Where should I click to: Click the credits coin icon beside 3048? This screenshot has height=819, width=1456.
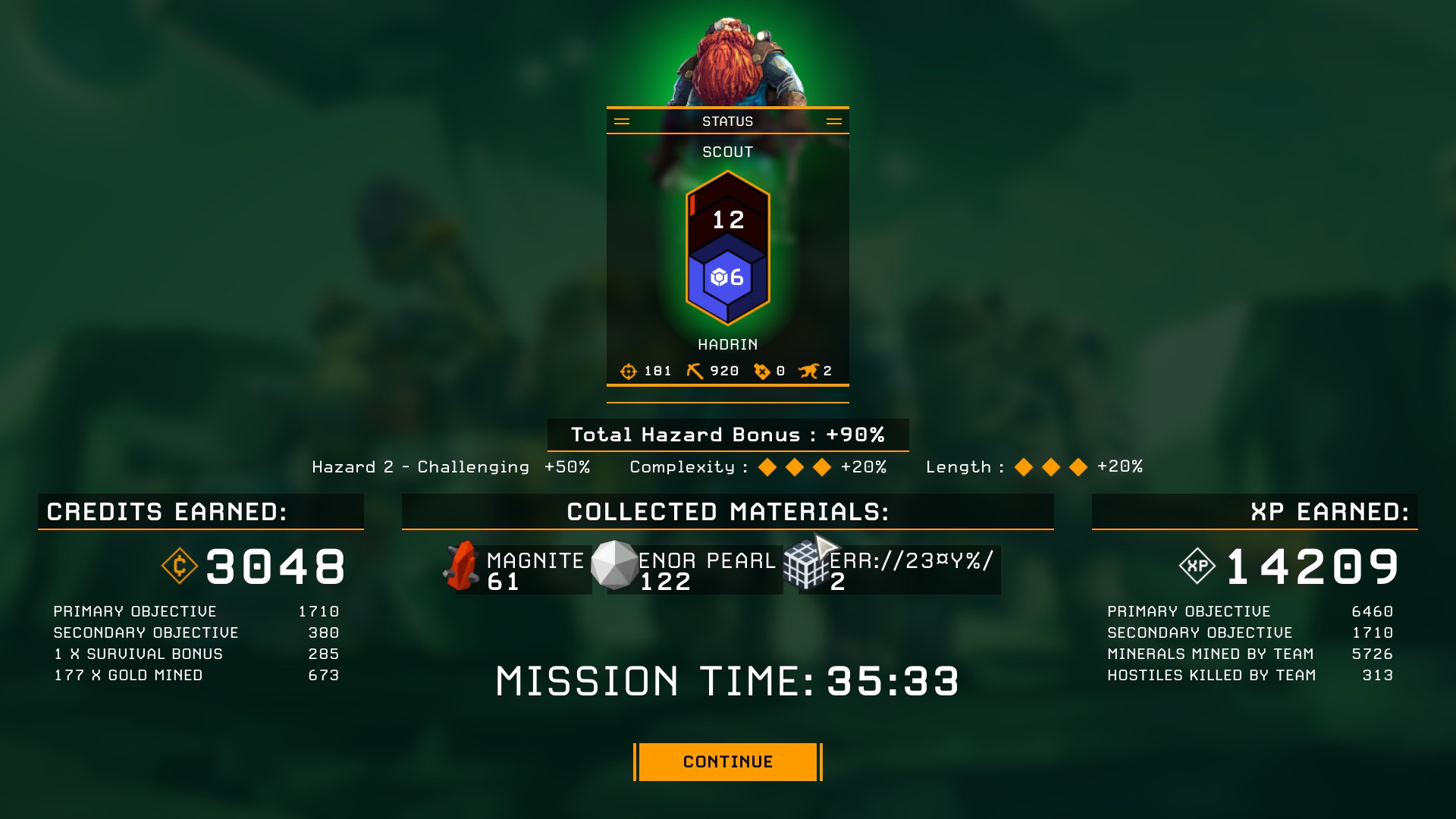pos(180,566)
